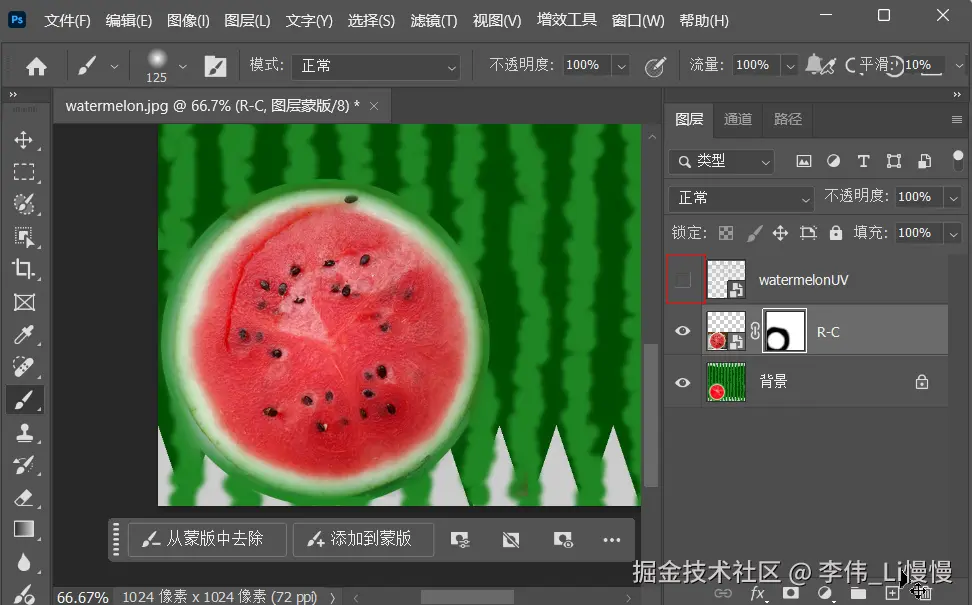This screenshot has width=972, height=605.
Task: Select the Move tool
Action: pos(24,139)
